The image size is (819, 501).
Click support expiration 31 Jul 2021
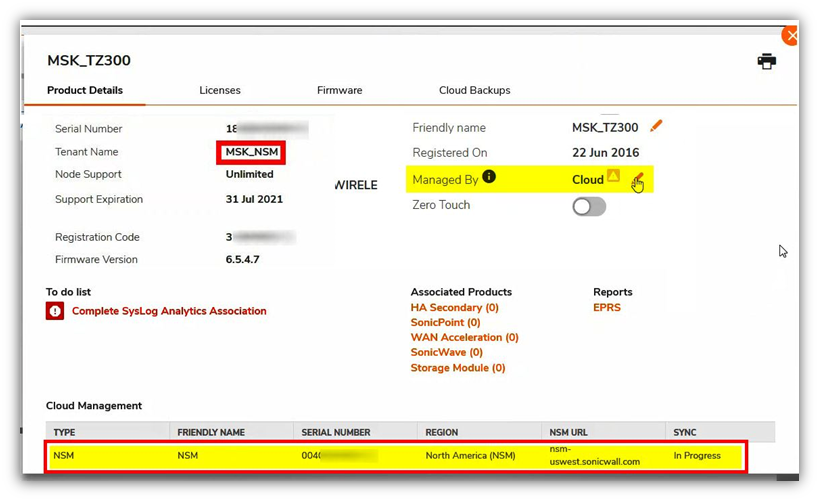click(254, 199)
